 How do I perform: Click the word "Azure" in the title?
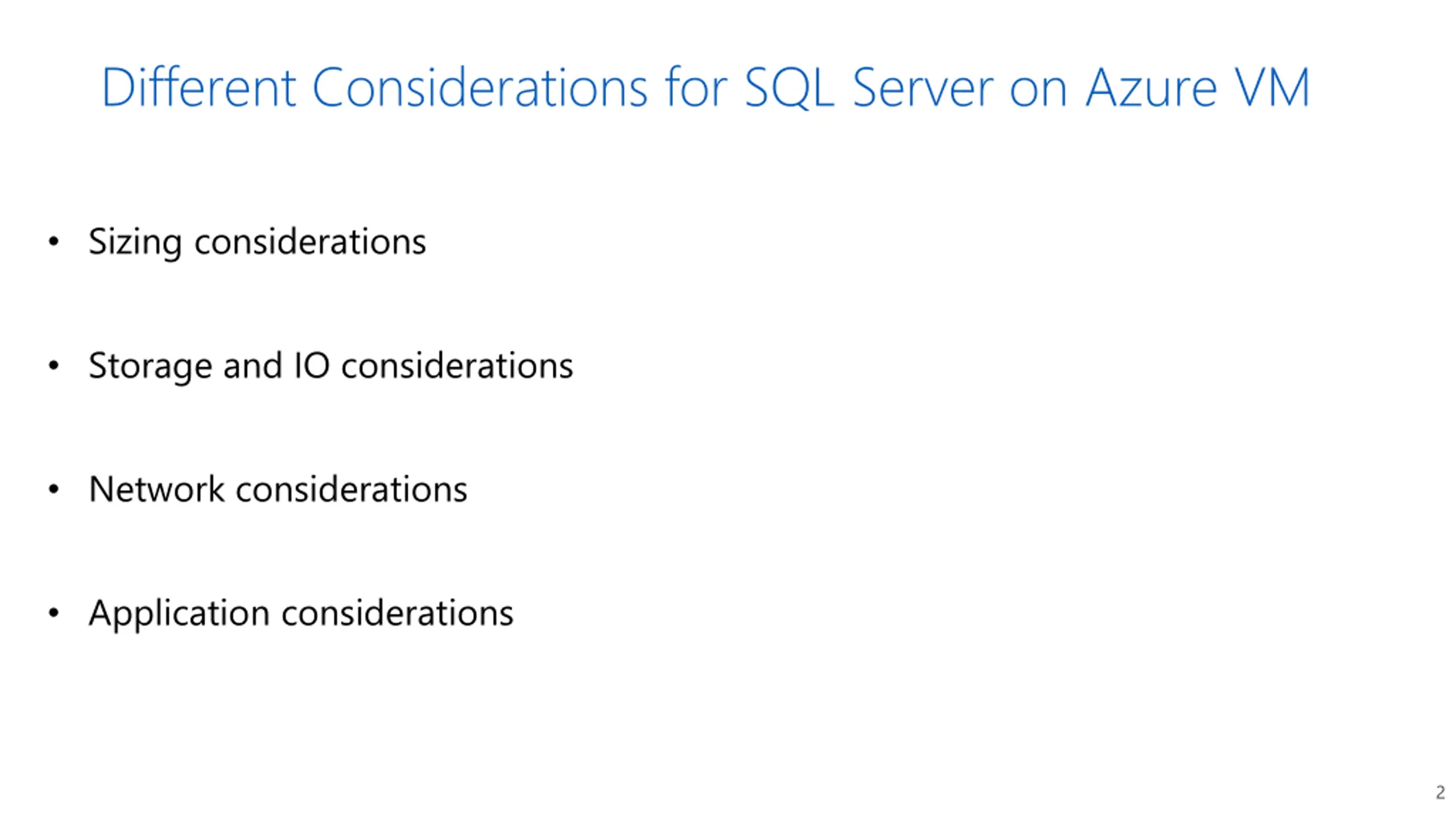(1152, 88)
